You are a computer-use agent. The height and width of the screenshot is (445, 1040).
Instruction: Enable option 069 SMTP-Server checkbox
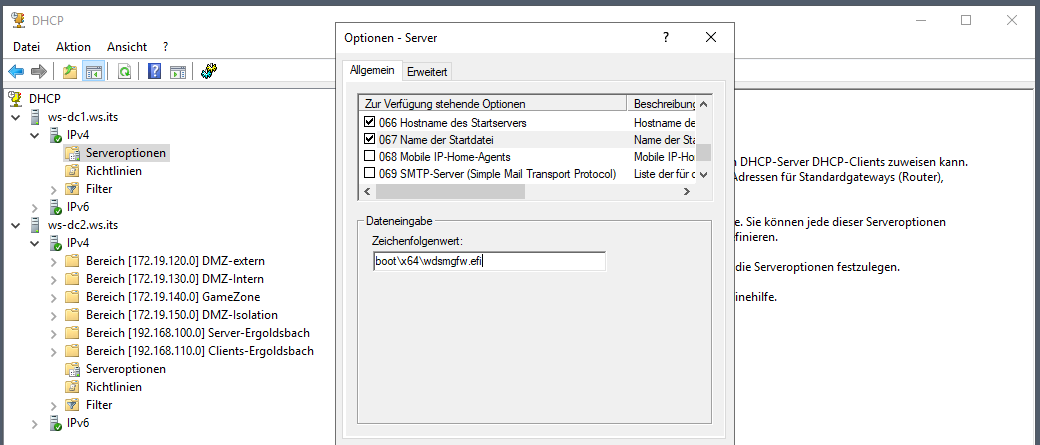click(x=369, y=174)
